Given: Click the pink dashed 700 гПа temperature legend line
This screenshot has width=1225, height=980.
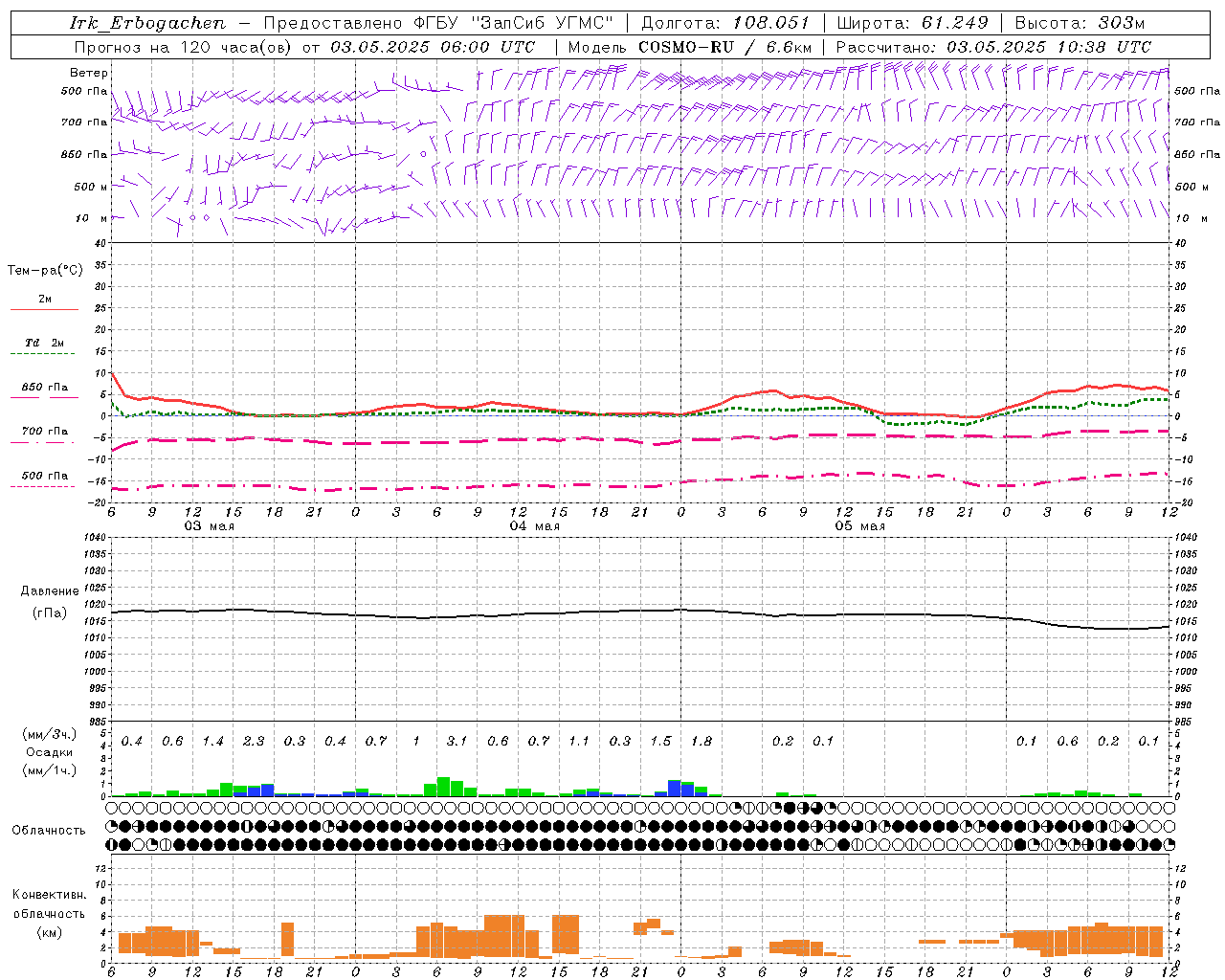Looking at the screenshot, I should tap(43, 441).
